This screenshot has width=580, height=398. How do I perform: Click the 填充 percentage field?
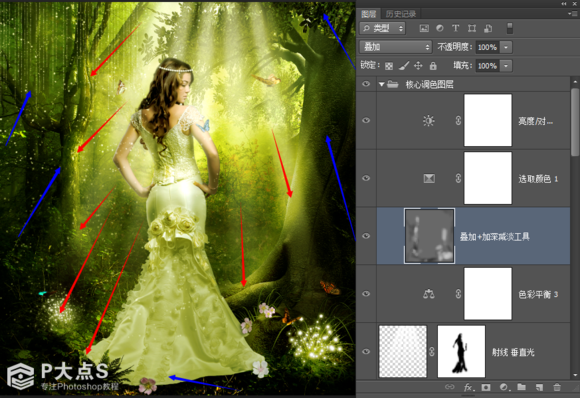(487, 66)
